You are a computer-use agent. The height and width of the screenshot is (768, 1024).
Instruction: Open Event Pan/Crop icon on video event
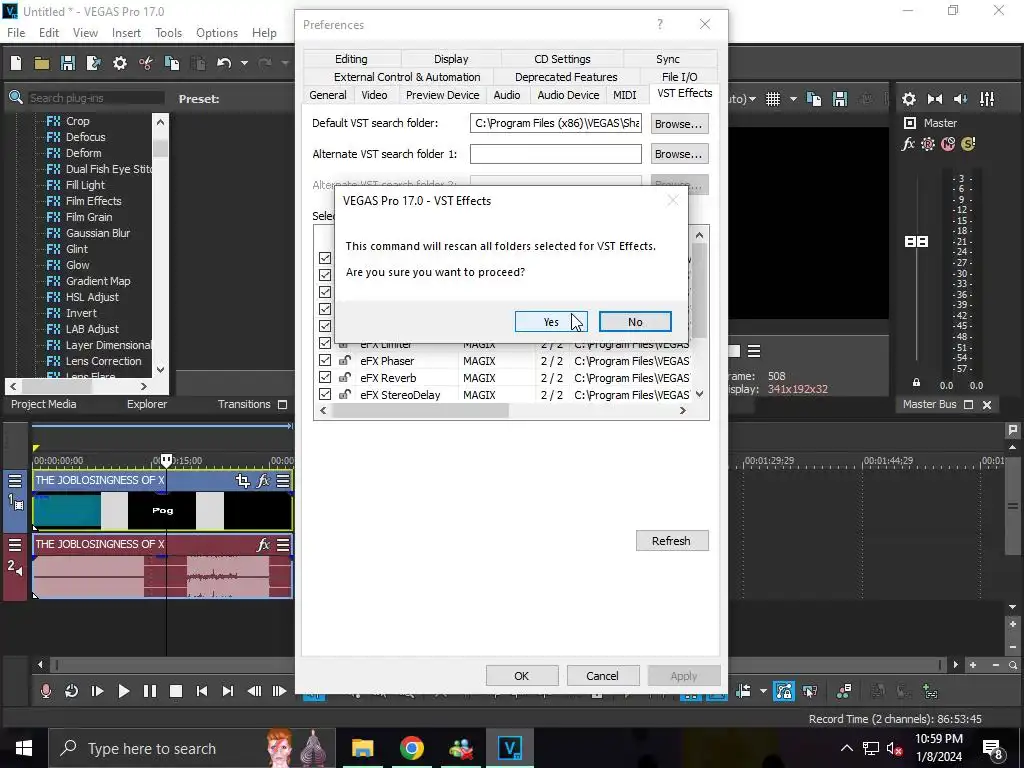[243, 481]
